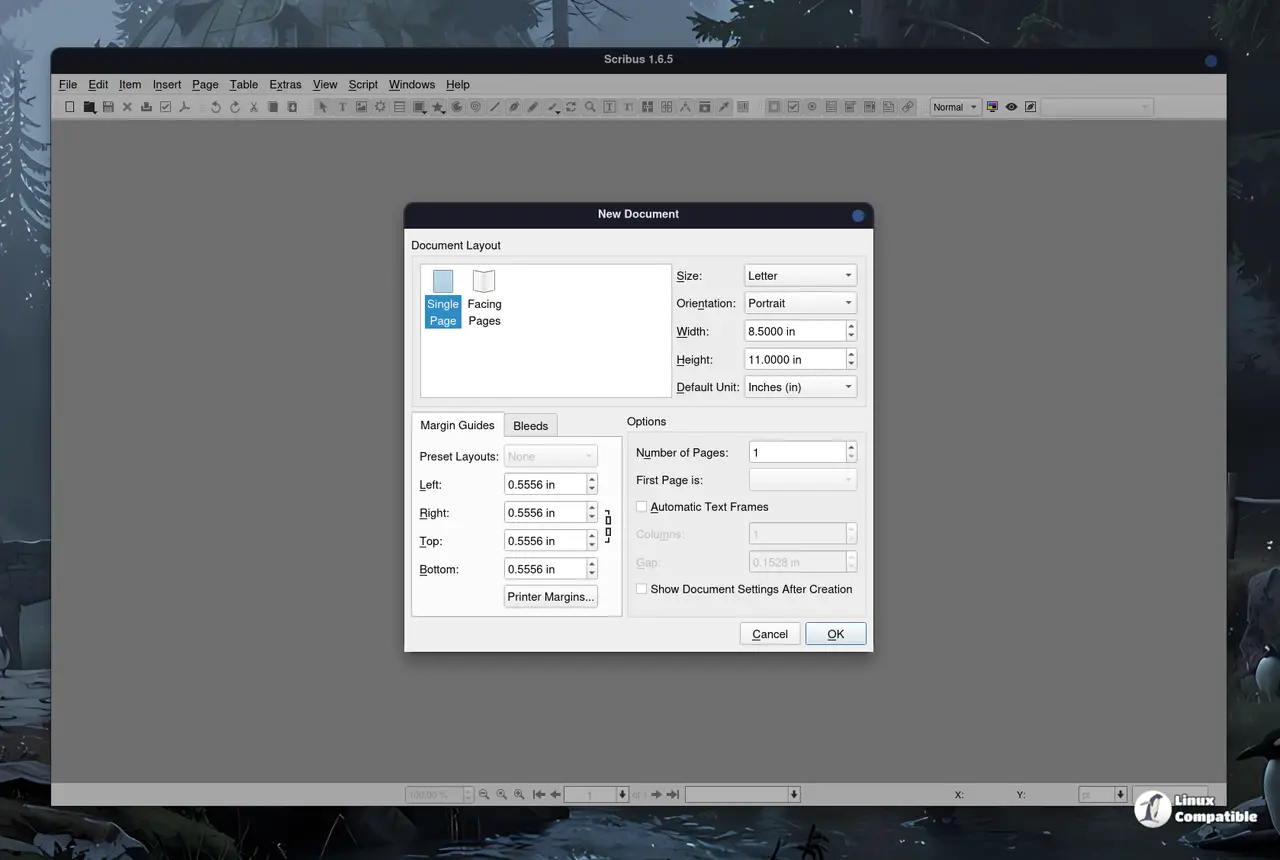
Task: Choose the Bezier Curve pen tool
Action: 514,107
